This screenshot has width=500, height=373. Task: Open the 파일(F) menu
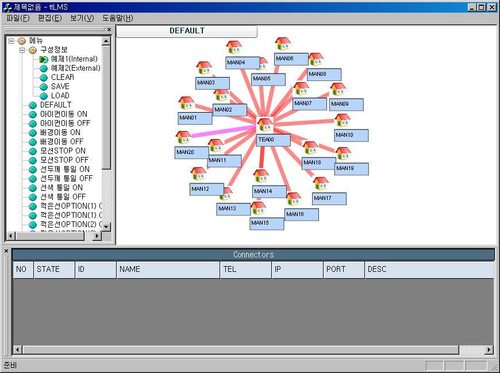coord(18,18)
